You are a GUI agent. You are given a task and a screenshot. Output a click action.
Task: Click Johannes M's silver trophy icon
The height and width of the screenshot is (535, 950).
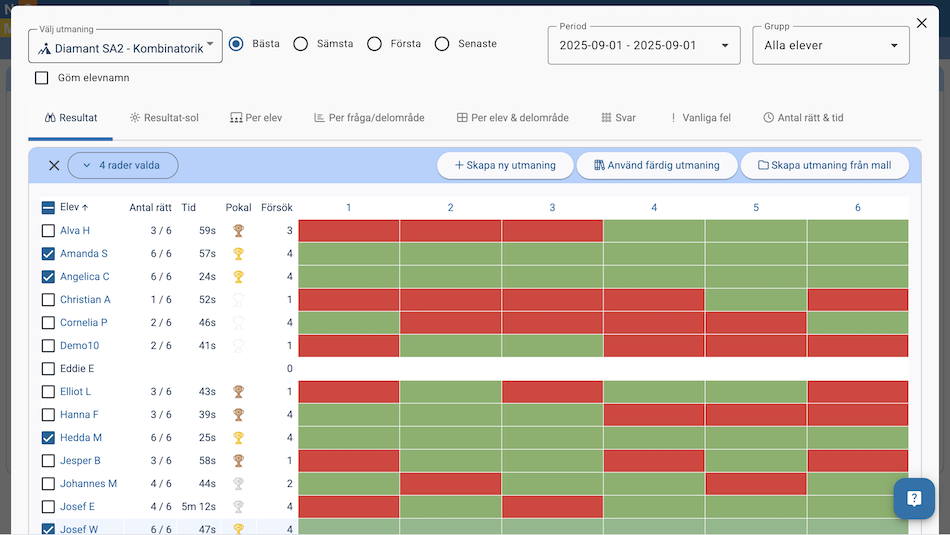pyautogui.click(x=238, y=484)
